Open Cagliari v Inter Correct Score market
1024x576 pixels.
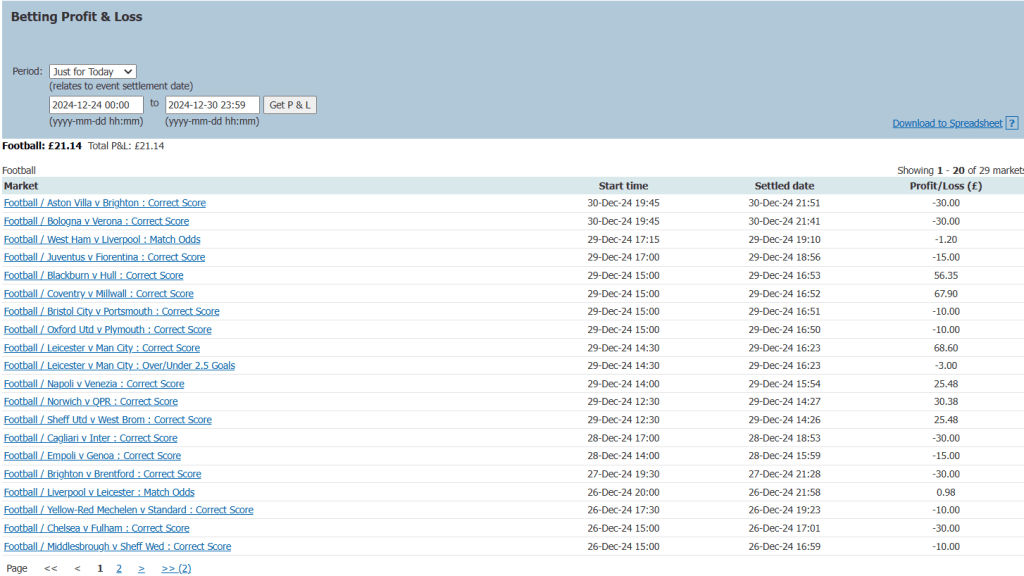pos(91,438)
